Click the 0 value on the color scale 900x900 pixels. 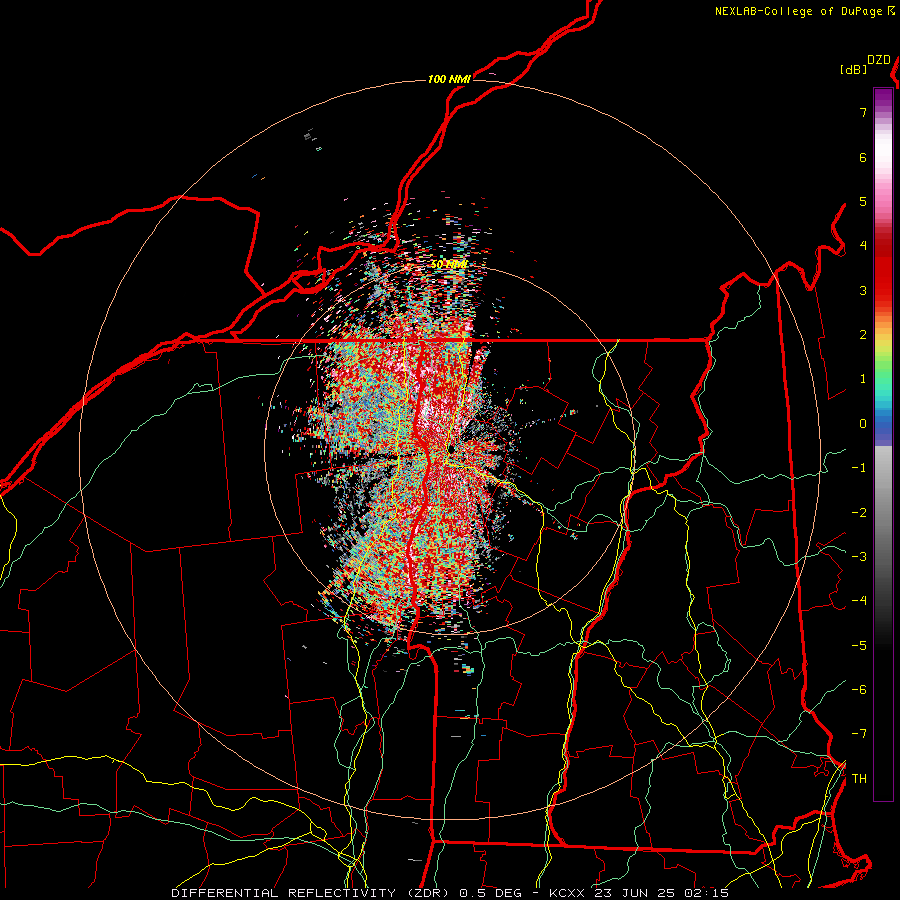[863, 424]
